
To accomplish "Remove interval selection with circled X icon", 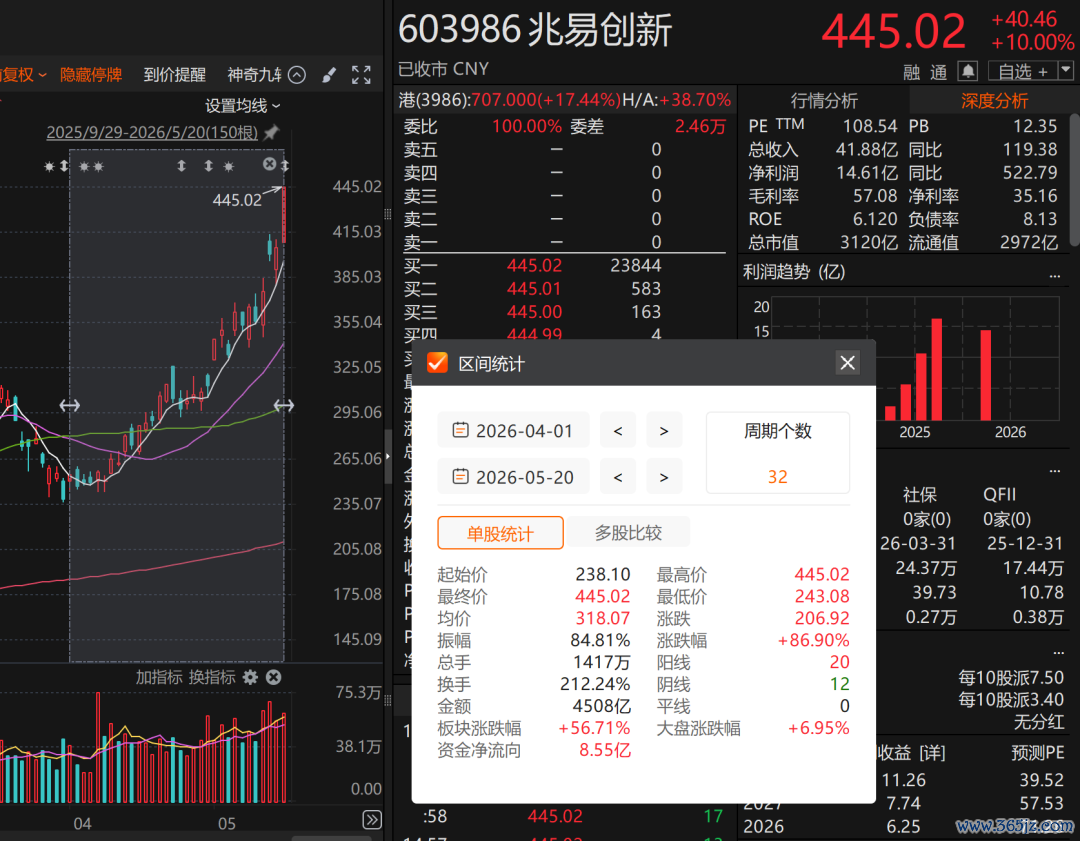I will coord(269,164).
